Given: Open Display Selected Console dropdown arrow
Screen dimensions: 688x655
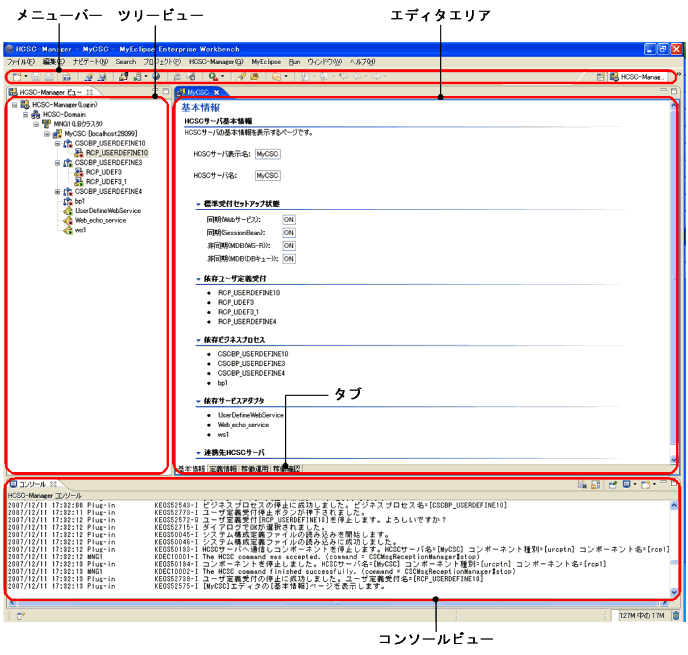Looking at the screenshot, I should (634, 485).
